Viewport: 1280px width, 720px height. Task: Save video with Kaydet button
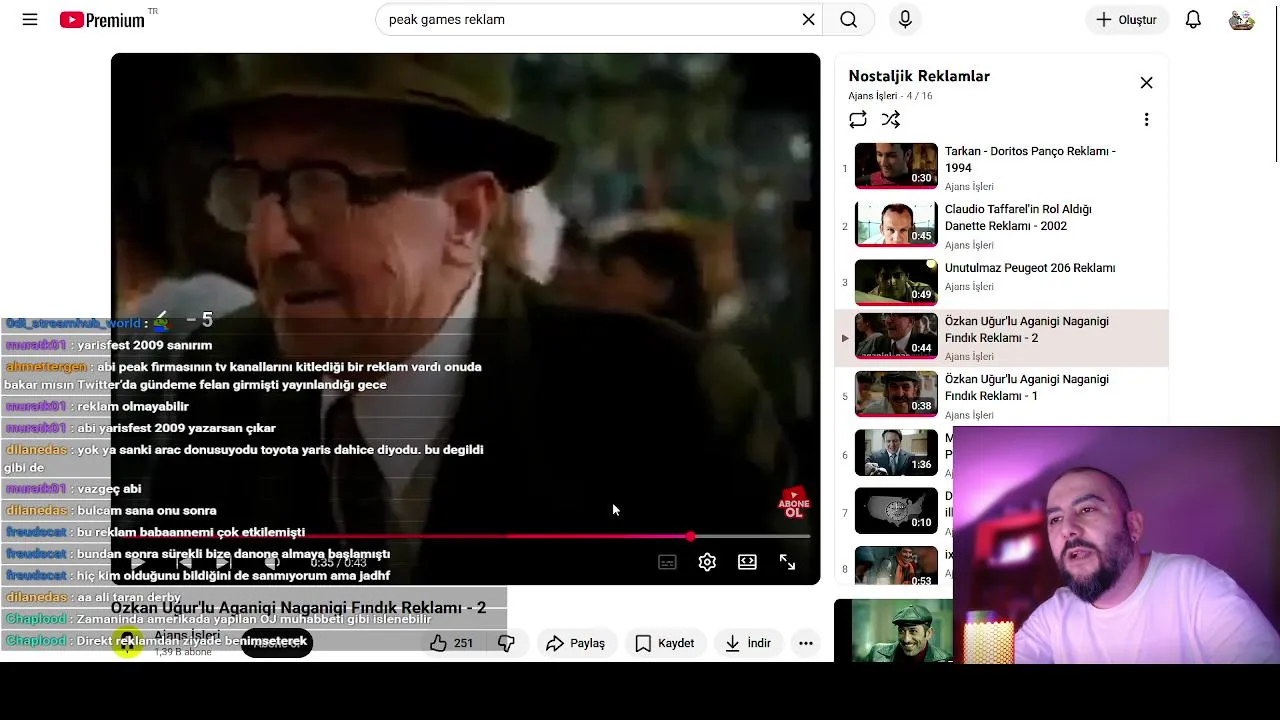click(665, 643)
